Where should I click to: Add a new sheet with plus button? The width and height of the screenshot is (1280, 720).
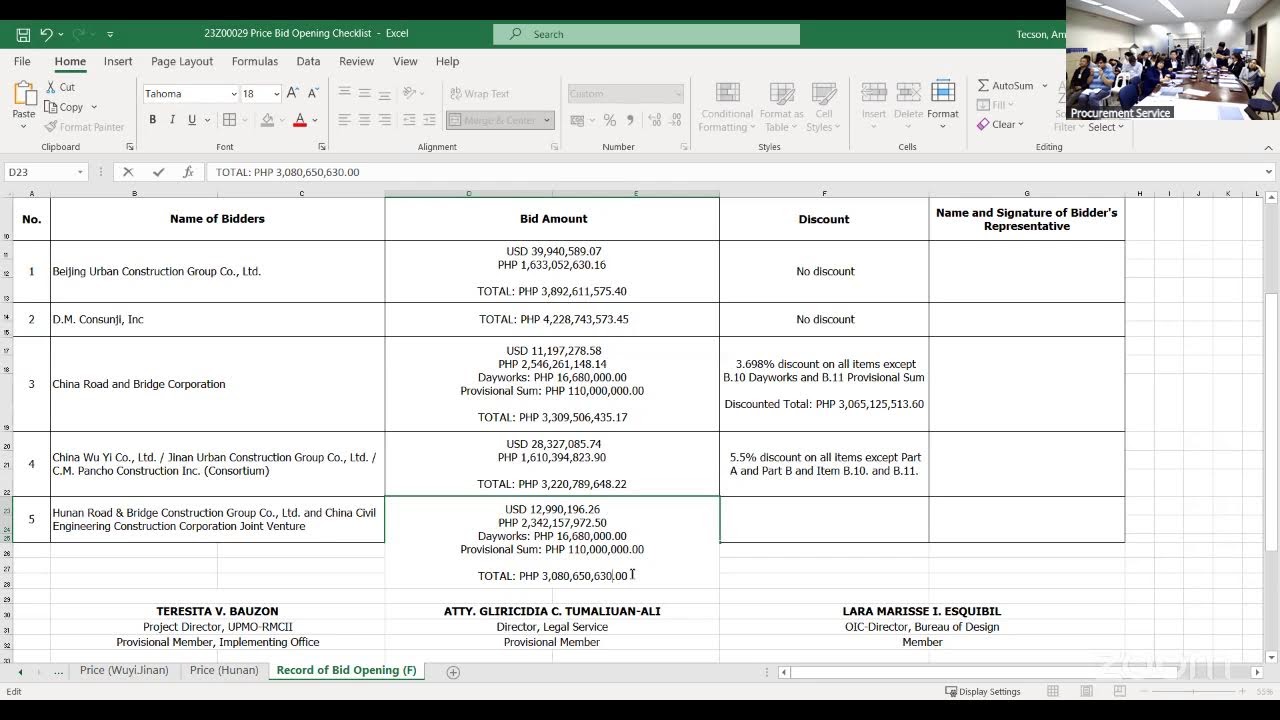click(x=453, y=672)
